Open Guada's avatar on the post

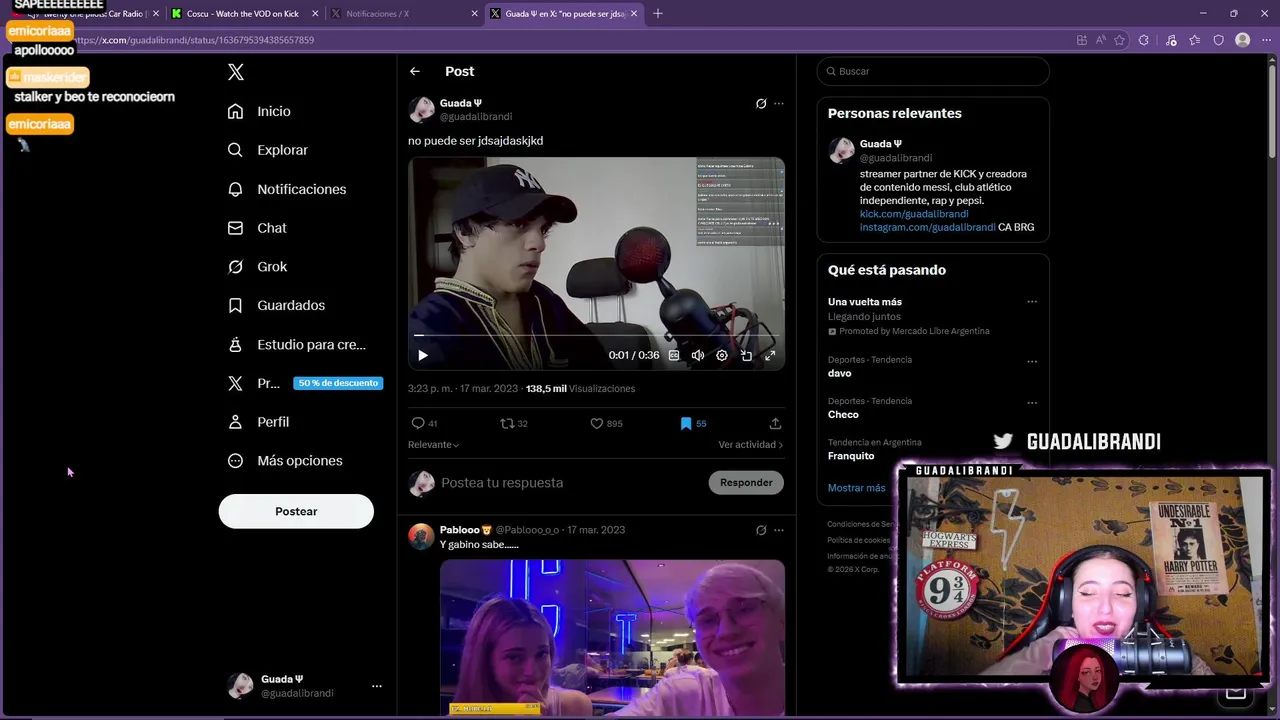(422, 110)
